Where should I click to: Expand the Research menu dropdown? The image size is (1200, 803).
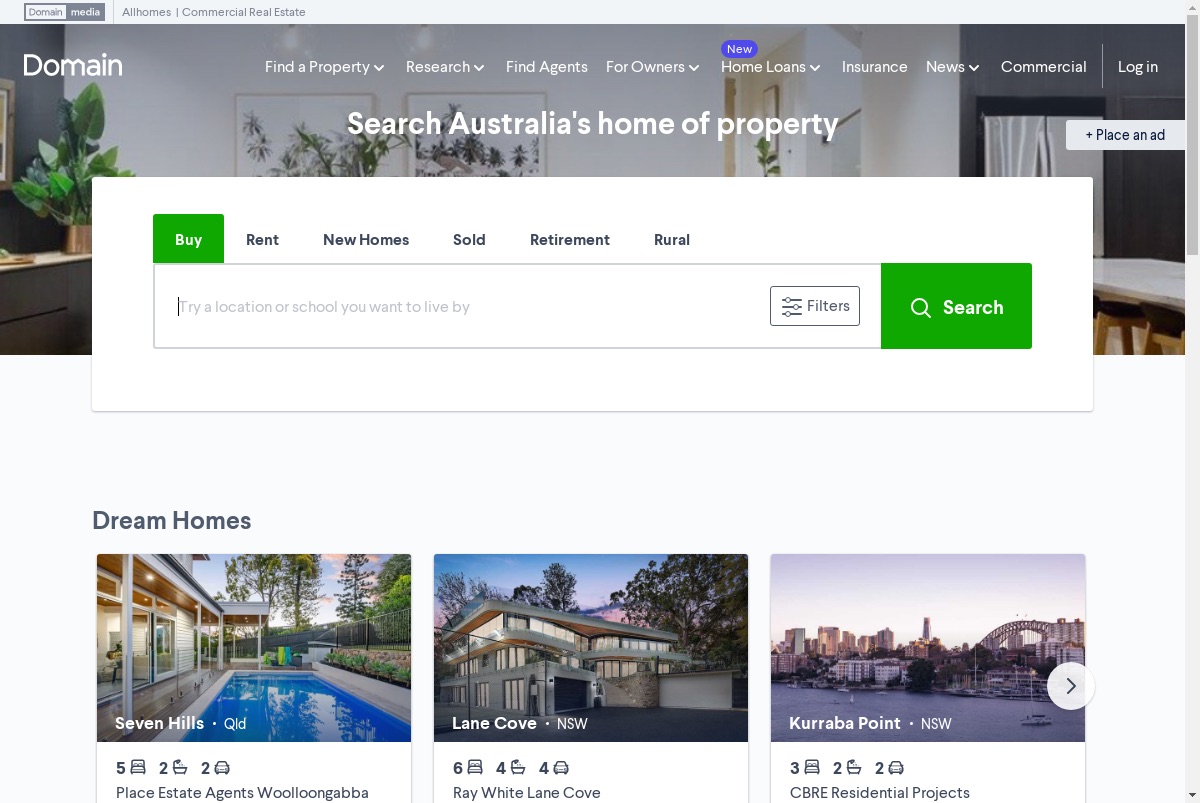pos(445,67)
